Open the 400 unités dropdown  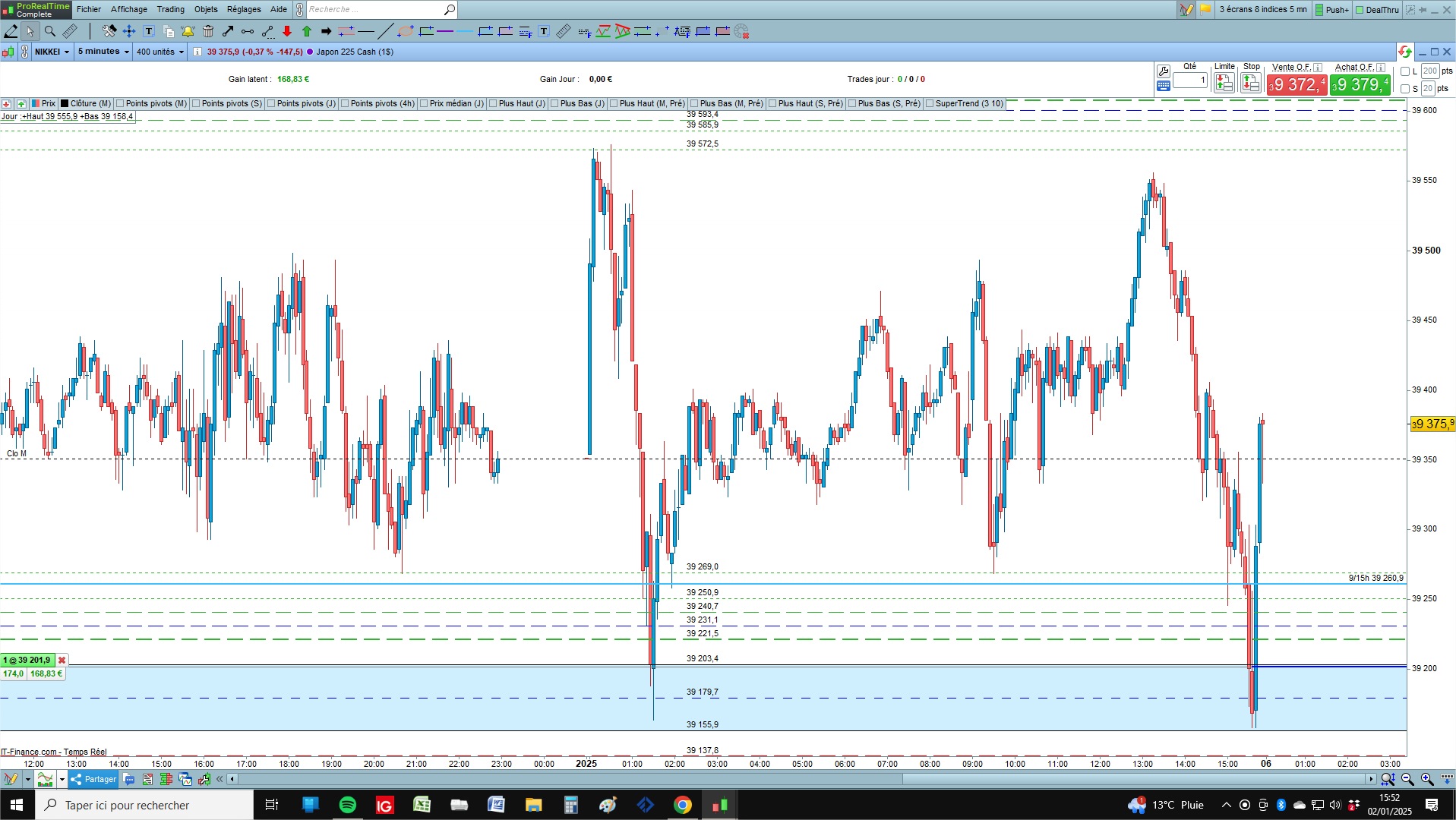click(x=160, y=52)
